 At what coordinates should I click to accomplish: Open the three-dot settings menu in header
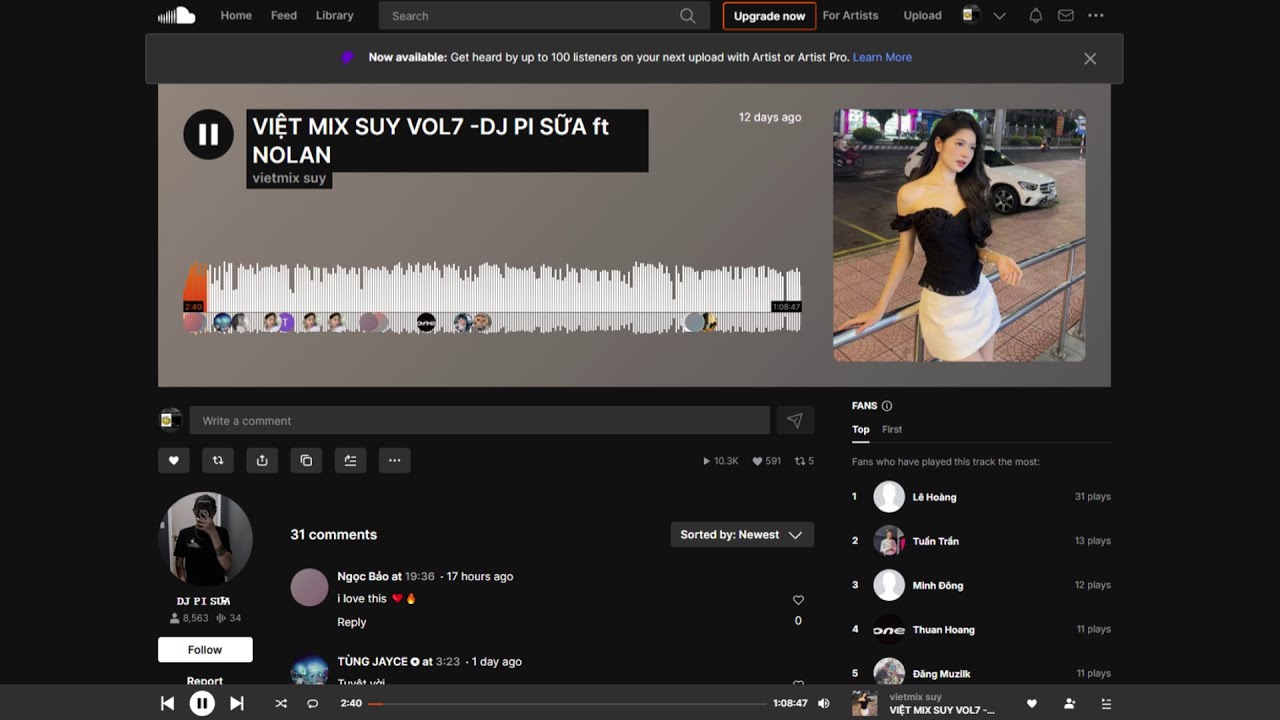pos(1096,15)
